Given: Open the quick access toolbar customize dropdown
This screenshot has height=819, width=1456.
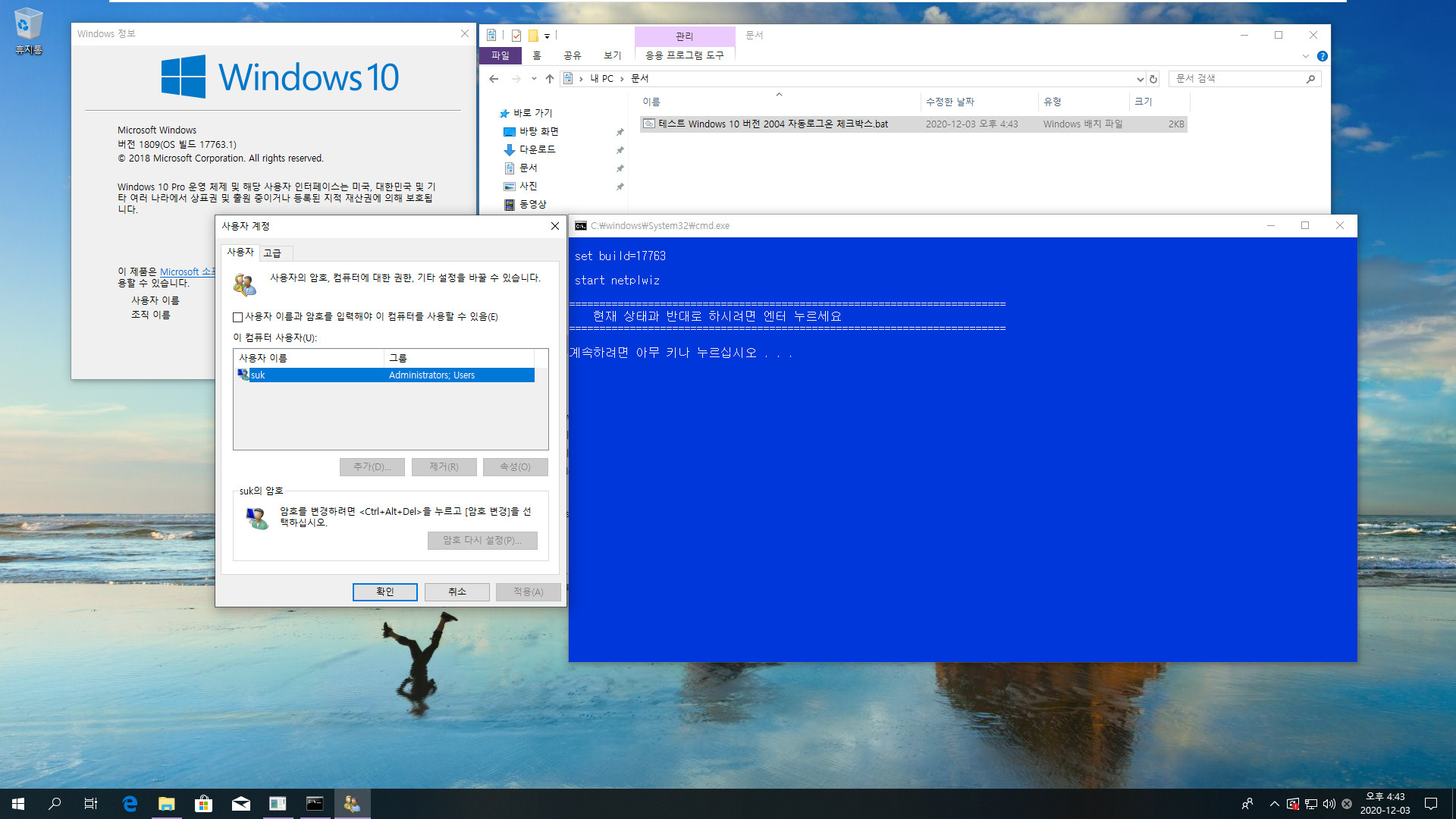Looking at the screenshot, I should click(547, 36).
